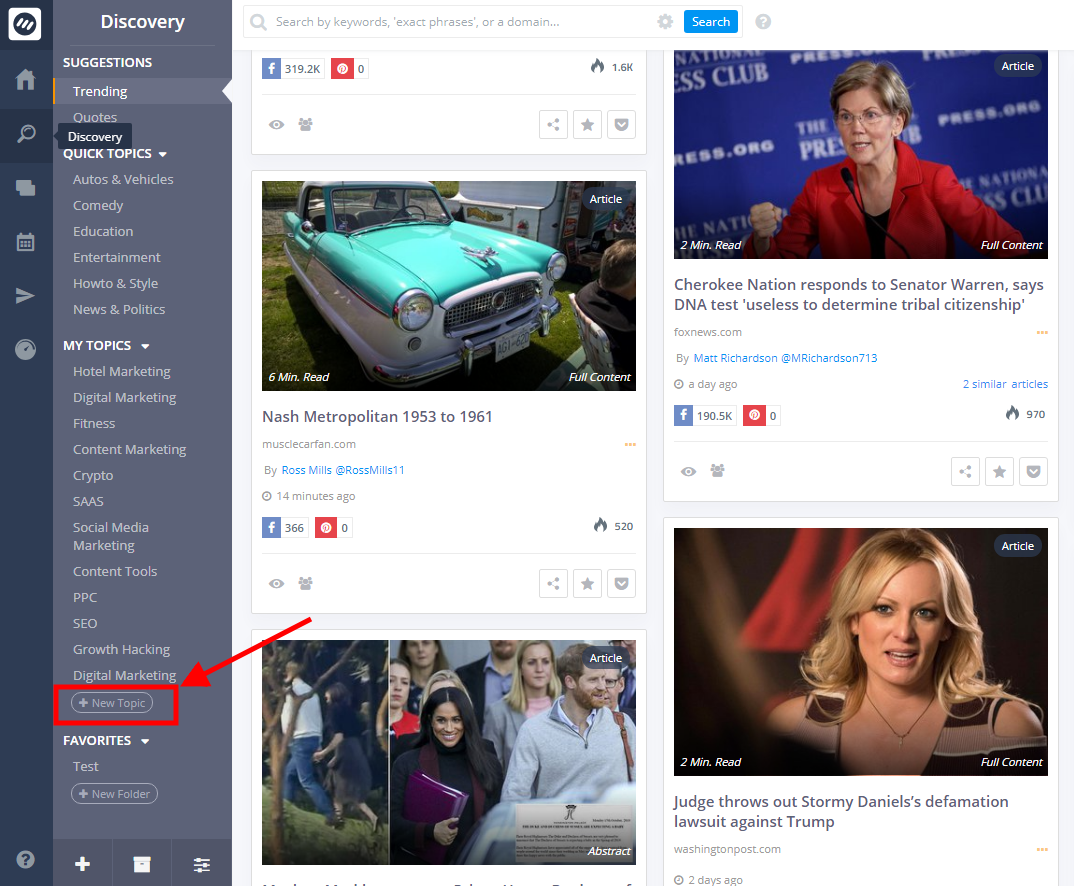Open the sliders settings icon in bottom toolbar
This screenshot has width=1074, height=886.
tap(201, 864)
